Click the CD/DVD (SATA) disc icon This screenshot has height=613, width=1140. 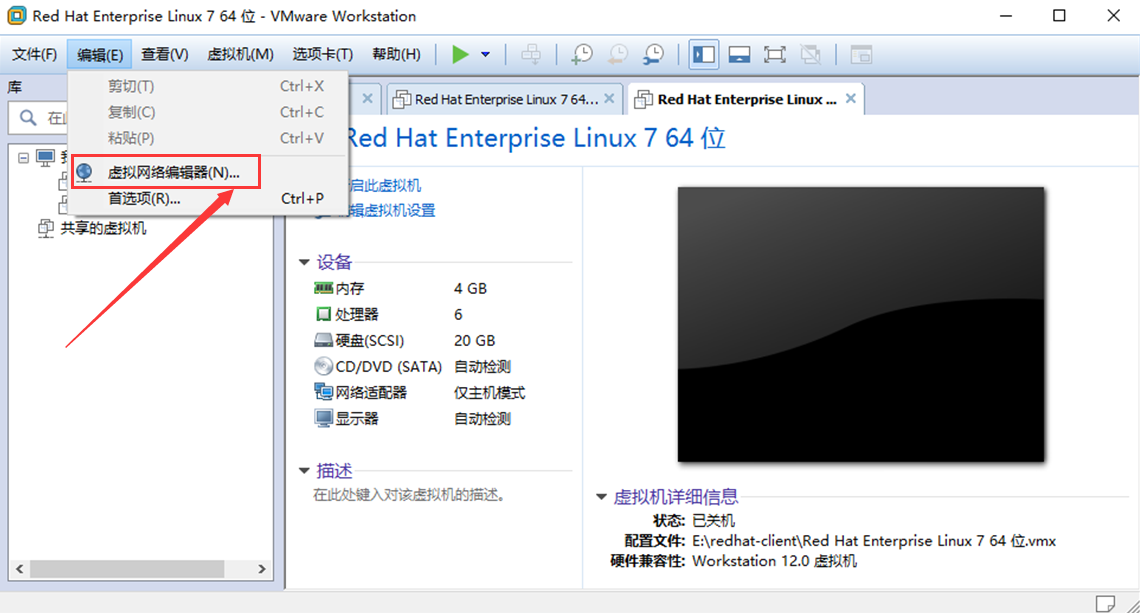click(x=323, y=366)
